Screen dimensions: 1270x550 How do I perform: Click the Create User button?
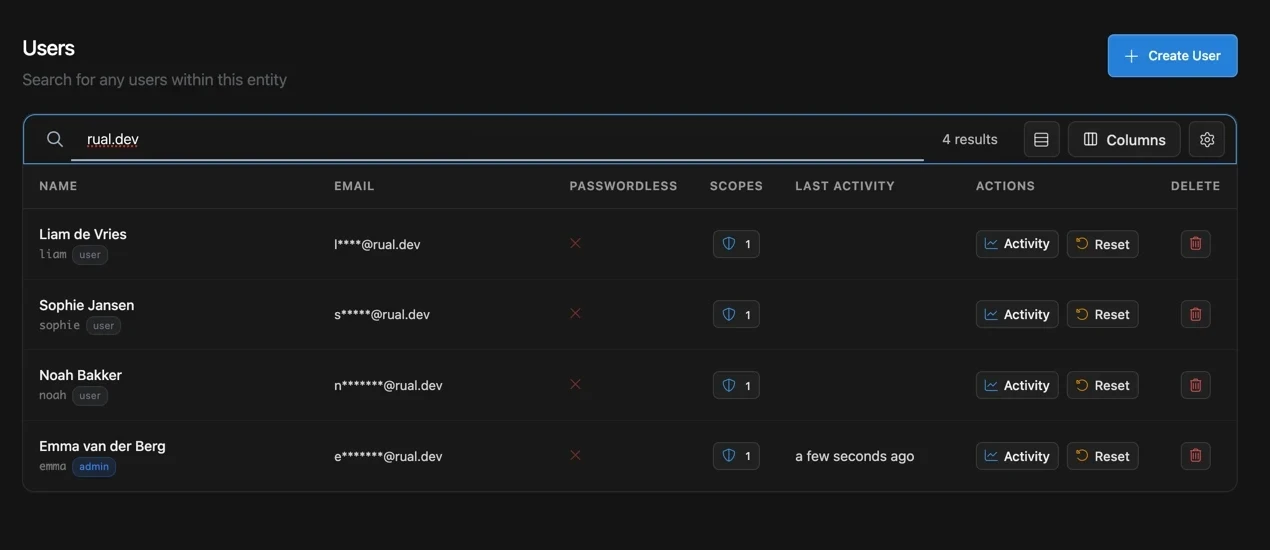coord(1172,56)
